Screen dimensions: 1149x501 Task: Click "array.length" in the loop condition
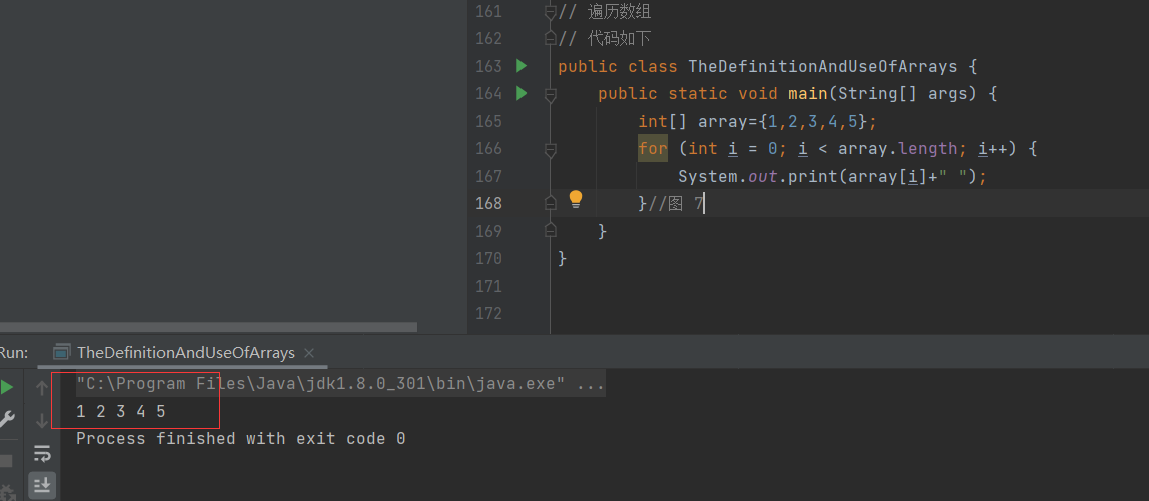(x=898, y=149)
